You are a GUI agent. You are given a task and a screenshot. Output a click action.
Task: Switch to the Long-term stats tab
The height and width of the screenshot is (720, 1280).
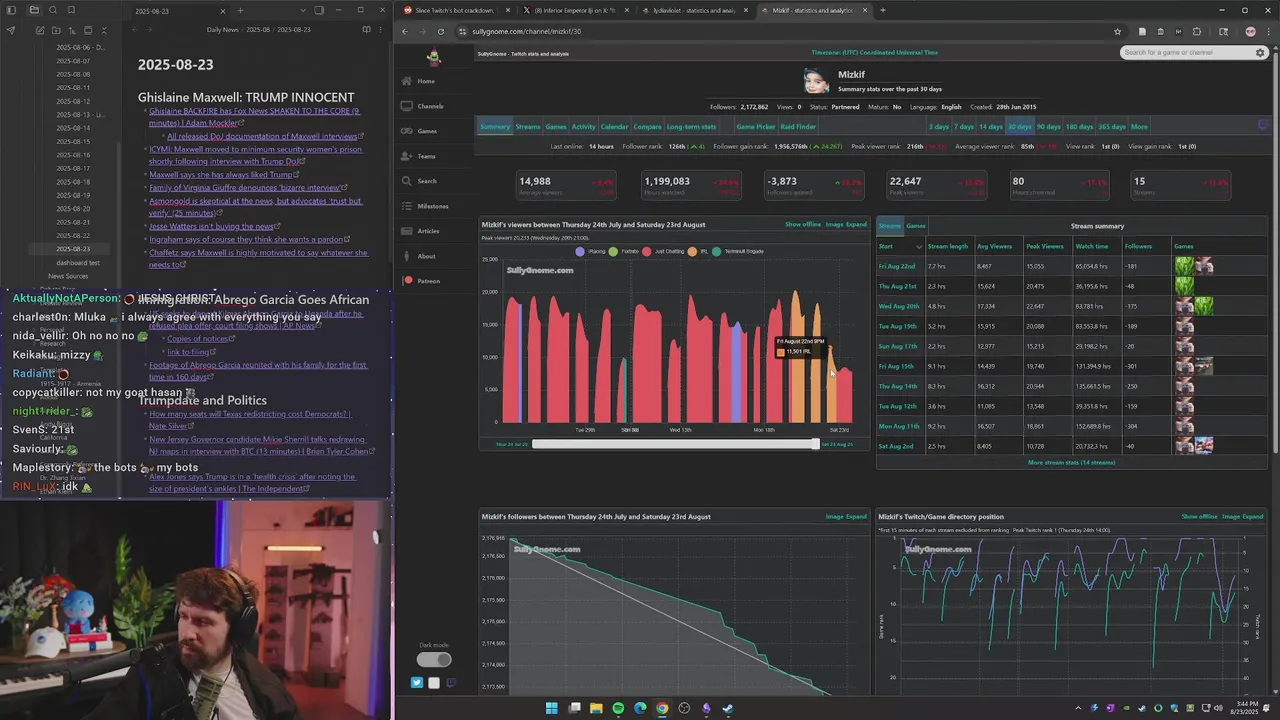(x=691, y=127)
